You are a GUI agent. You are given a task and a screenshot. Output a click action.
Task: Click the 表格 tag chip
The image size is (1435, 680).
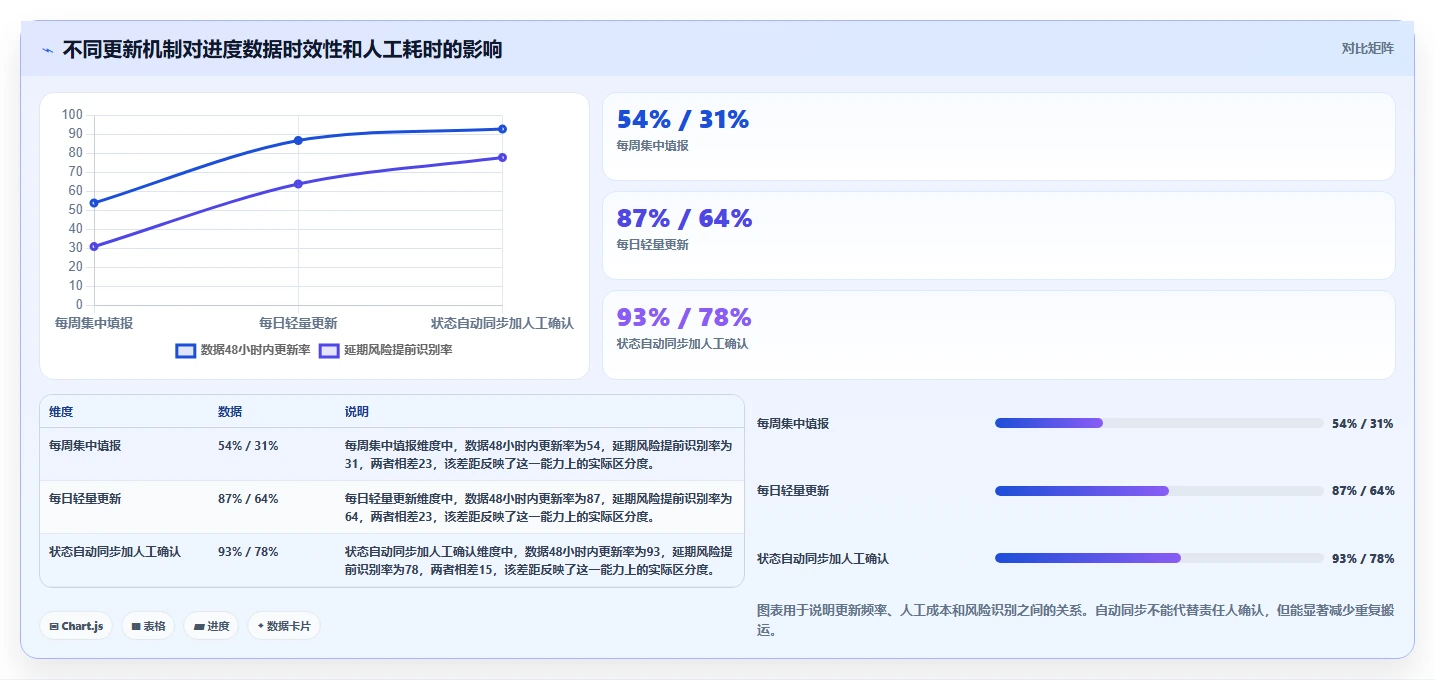pyautogui.click(x=149, y=626)
